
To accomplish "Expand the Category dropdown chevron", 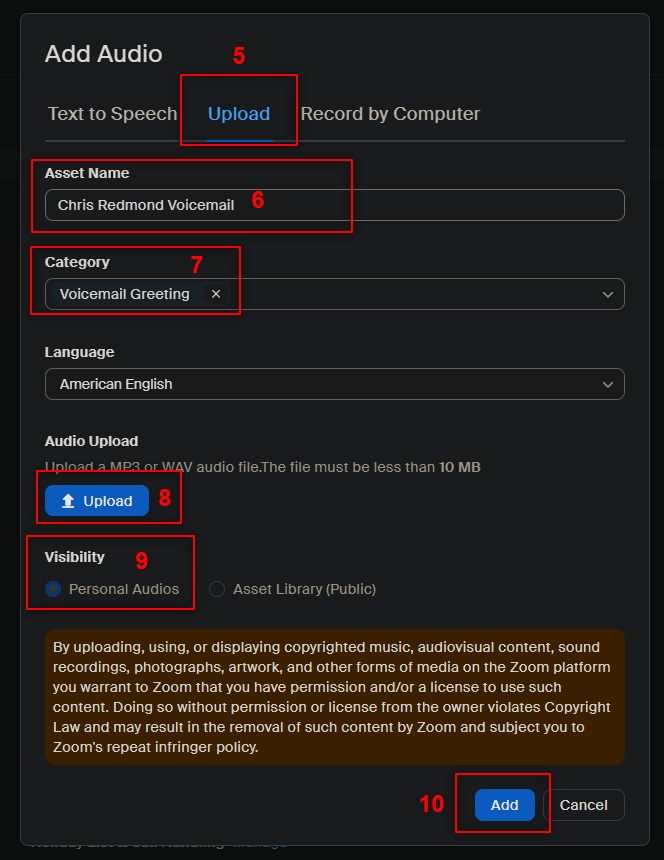I will pos(608,295).
